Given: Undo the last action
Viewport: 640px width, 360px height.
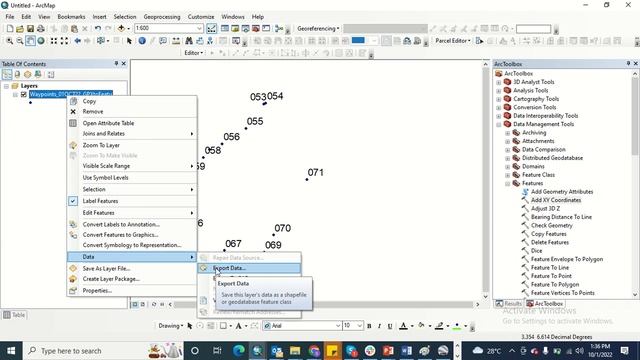Looking at the screenshot, I should 98,29.
